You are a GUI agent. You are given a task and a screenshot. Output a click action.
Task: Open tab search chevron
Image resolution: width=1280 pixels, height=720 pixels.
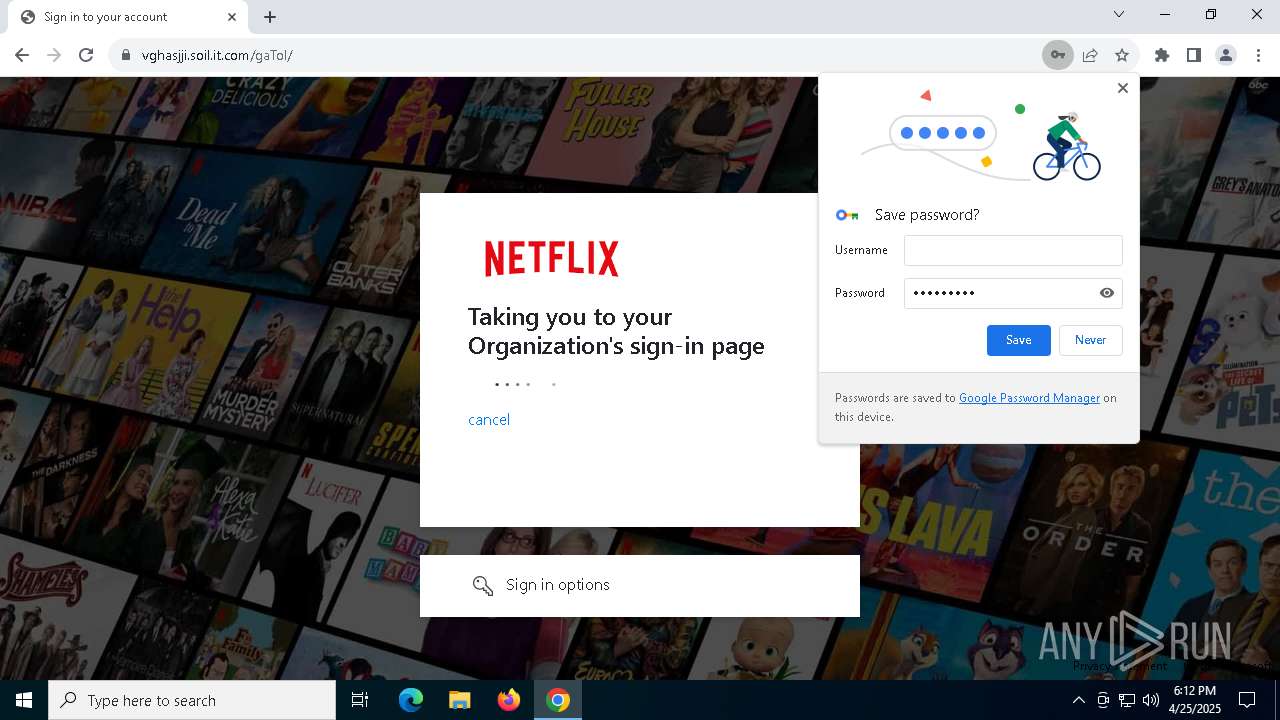coord(1119,14)
